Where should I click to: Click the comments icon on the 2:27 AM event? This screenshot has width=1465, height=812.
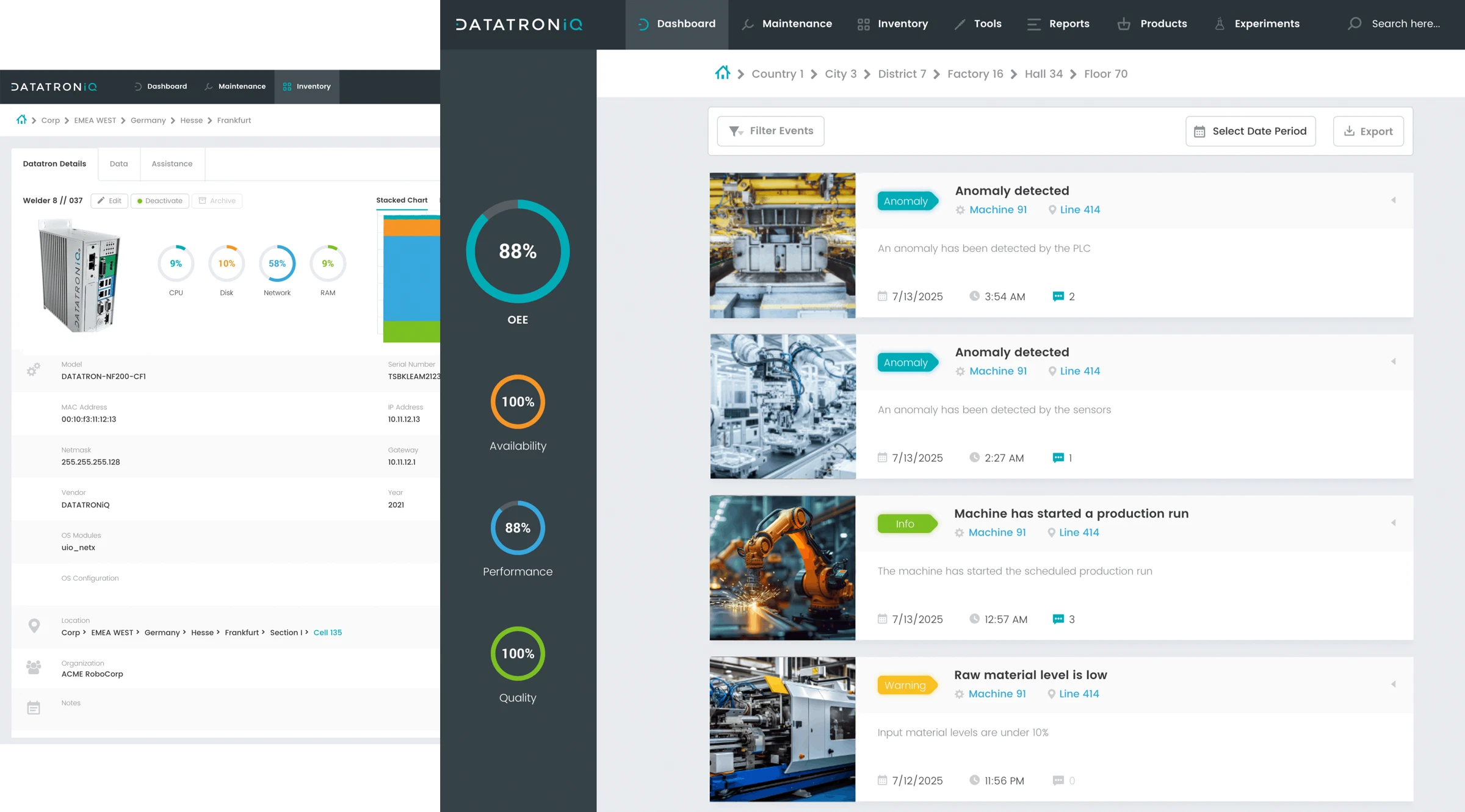(x=1058, y=458)
